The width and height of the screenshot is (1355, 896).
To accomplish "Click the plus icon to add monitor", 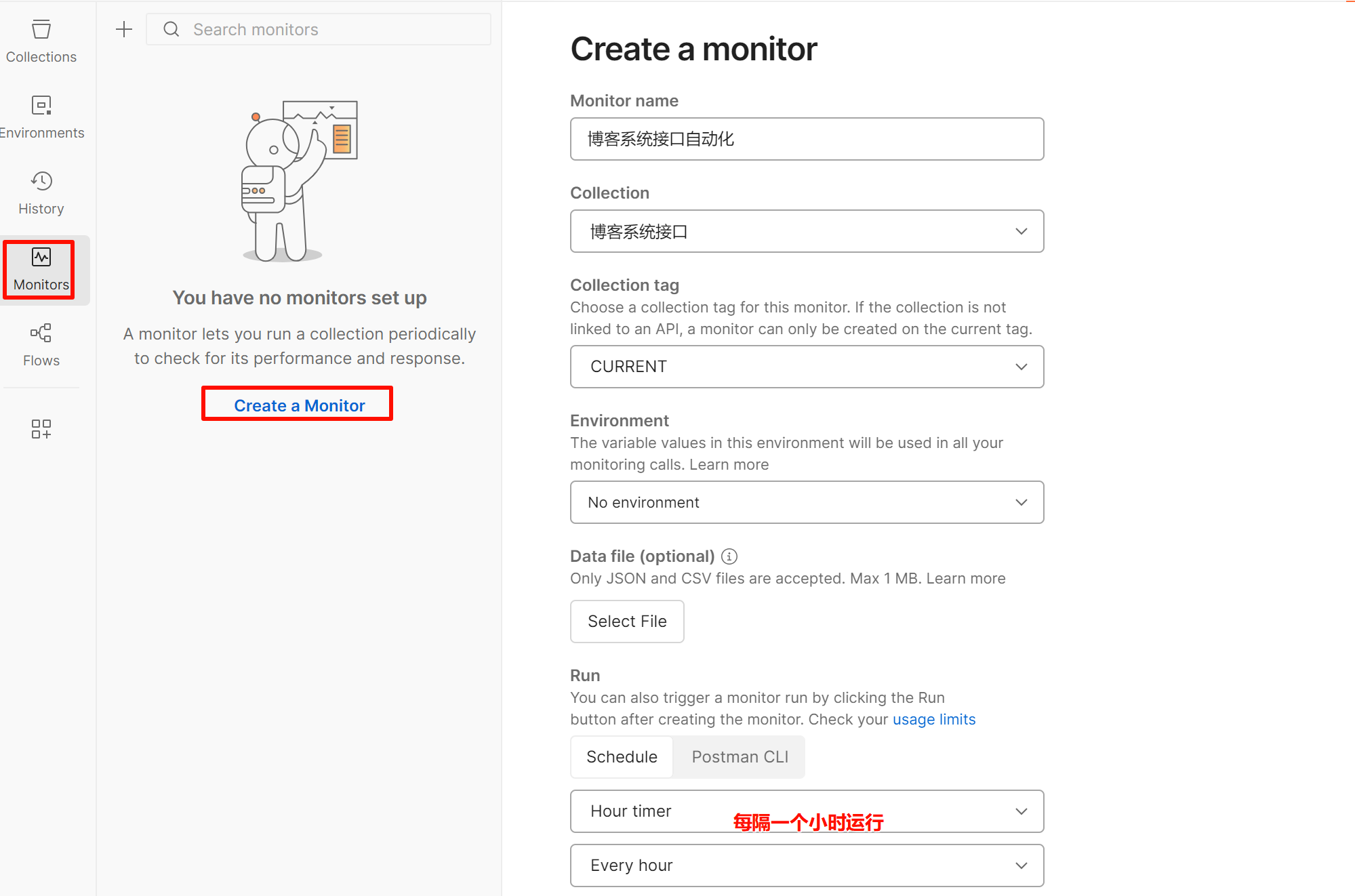I will (x=124, y=29).
